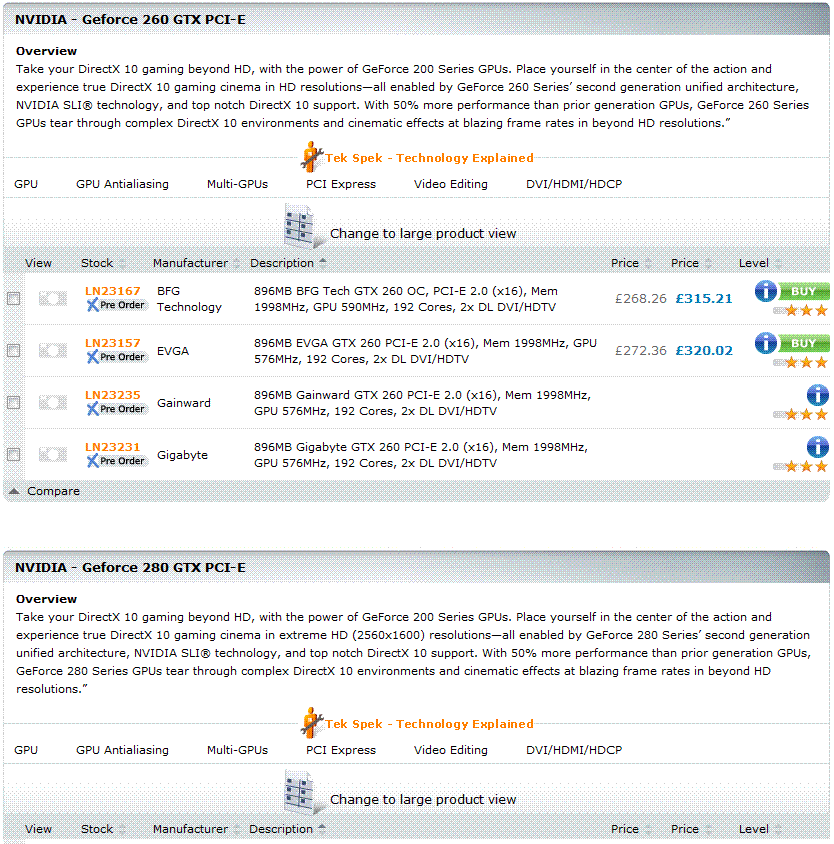This screenshot has height=844, width=834.
Task: Sort 280 GTX table by Stock
Action: tap(103, 829)
